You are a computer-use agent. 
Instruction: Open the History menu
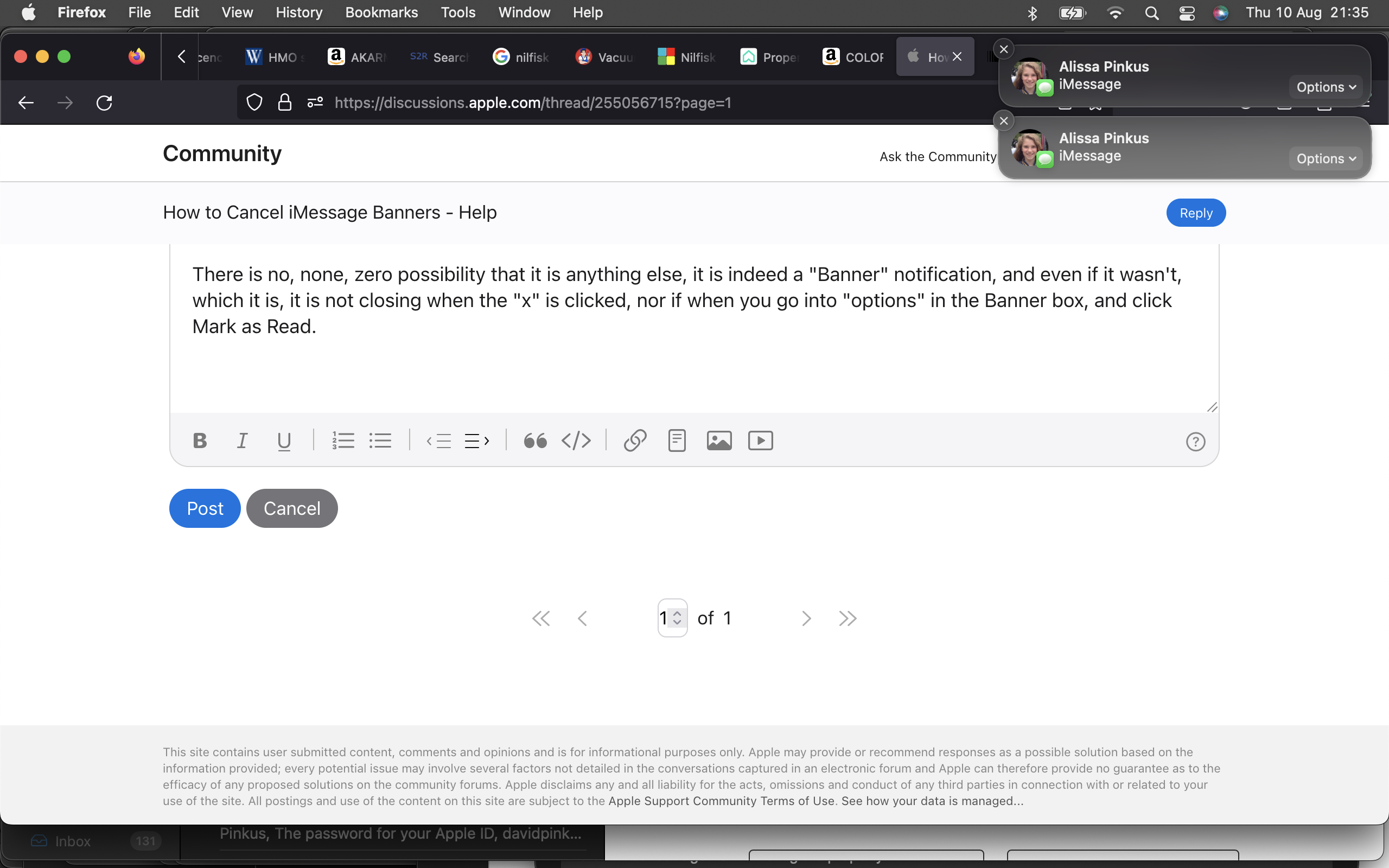[298, 12]
